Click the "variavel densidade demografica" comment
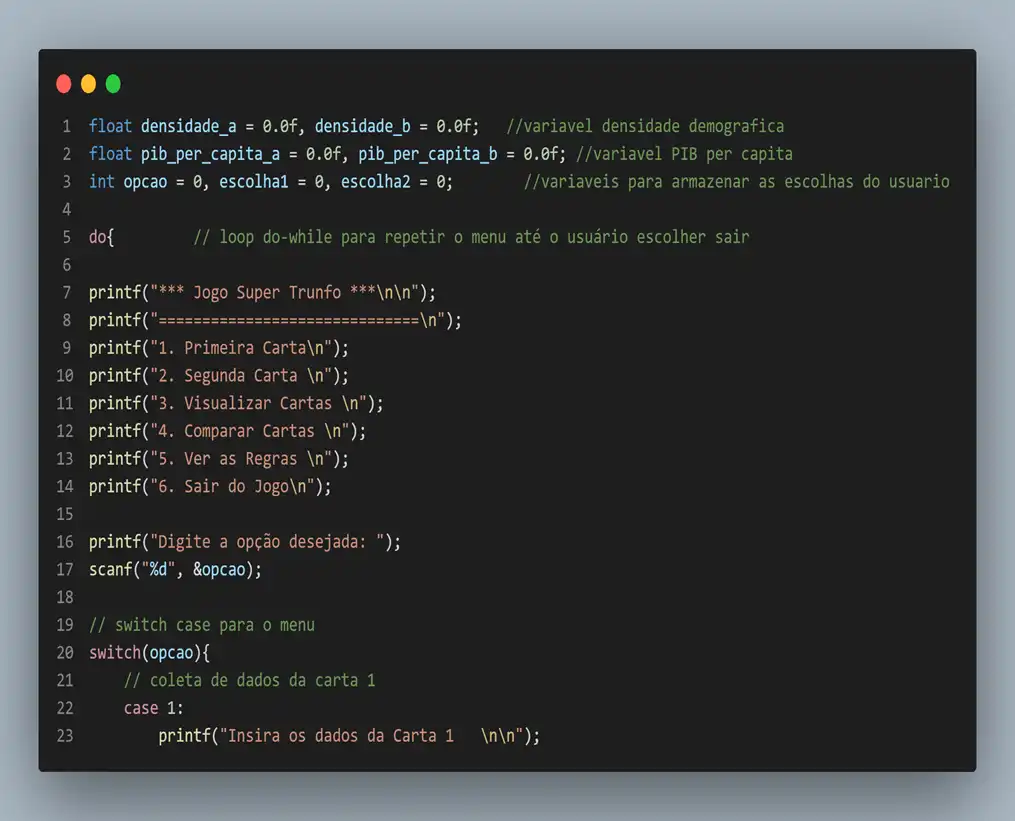The height and width of the screenshot is (821, 1015). 645,127
